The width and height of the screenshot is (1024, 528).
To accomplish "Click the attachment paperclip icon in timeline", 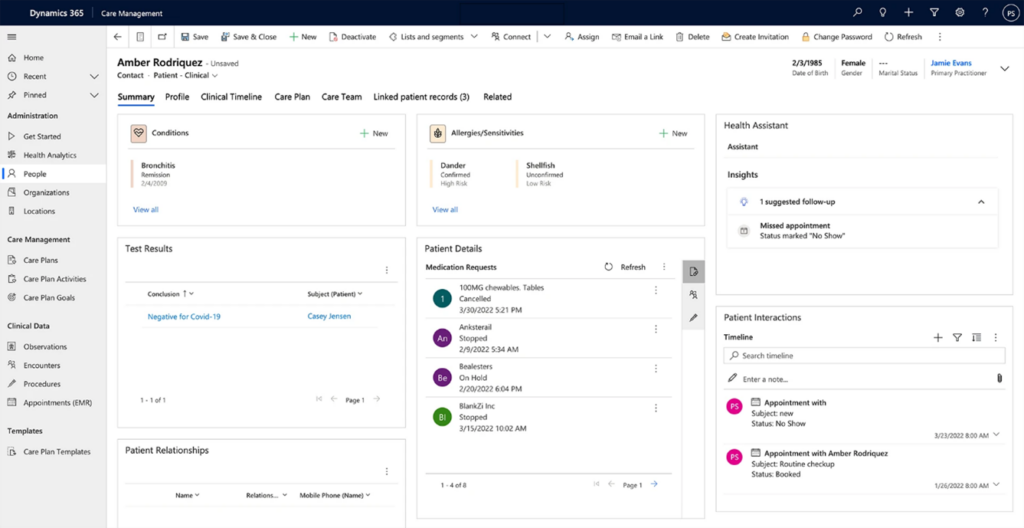I will pos(998,378).
